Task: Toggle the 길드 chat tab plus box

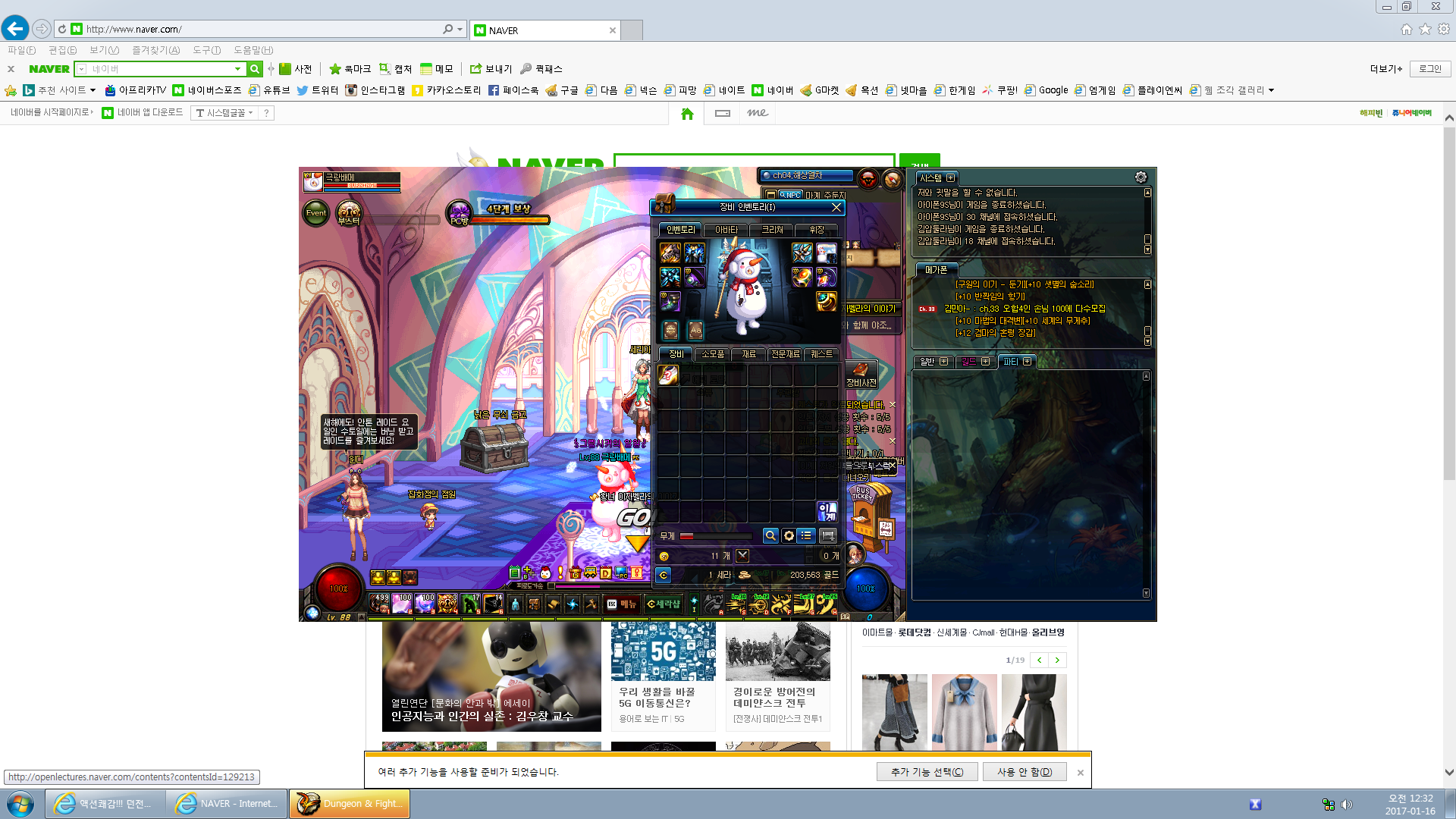Action: [x=985, y=362]
